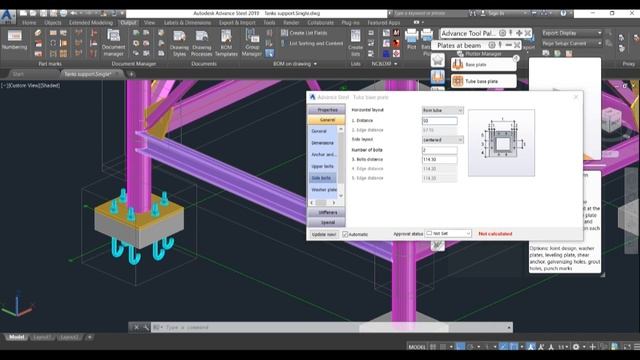Open the Group Manager
640x360 pixels.
[252, 43]
